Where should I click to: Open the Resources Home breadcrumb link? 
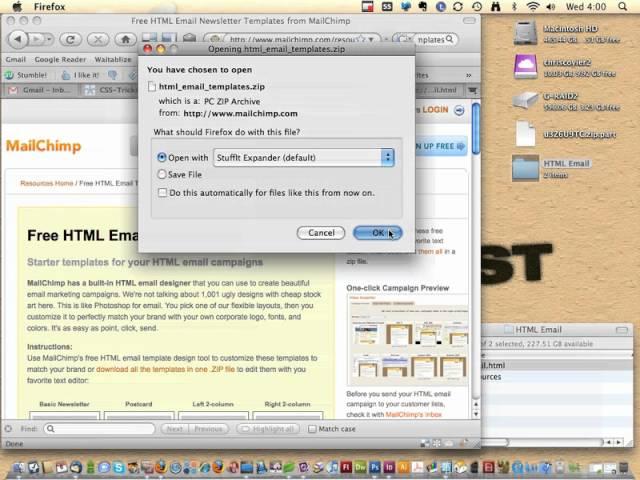(47, 183)
